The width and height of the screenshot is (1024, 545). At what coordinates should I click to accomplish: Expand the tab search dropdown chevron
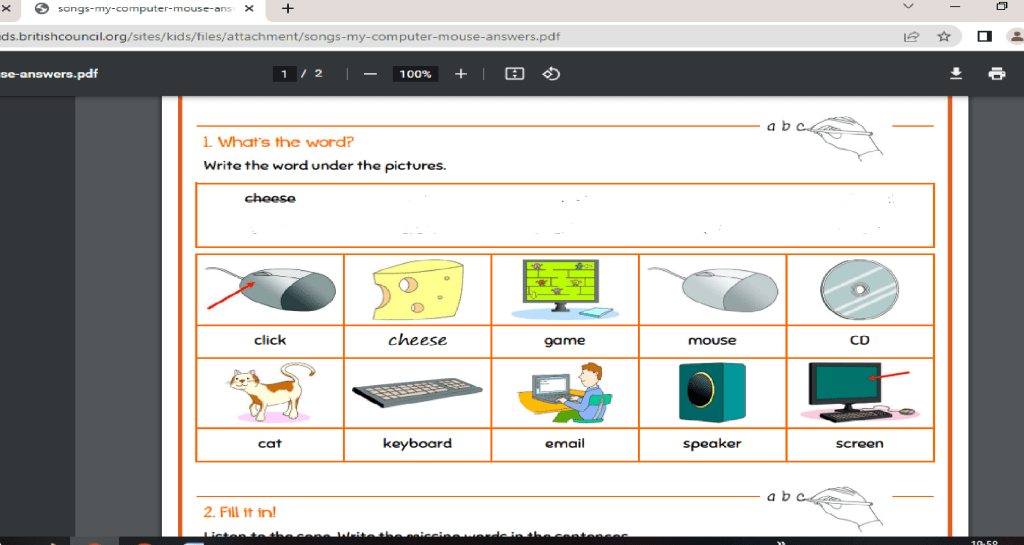(908, 8)
